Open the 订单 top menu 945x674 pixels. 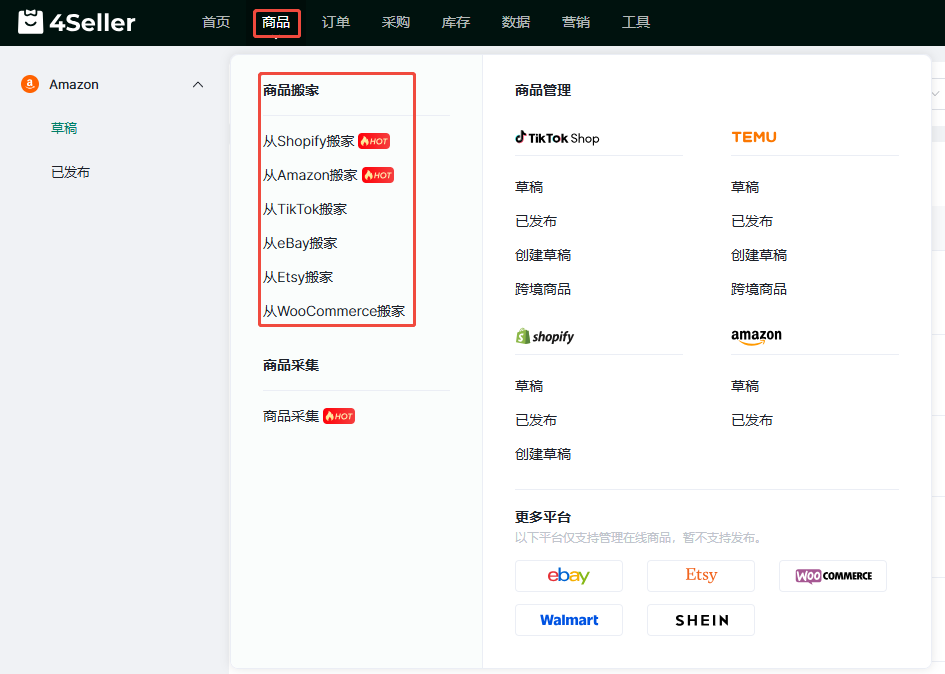pyautogui.click(x=336, y=22)
